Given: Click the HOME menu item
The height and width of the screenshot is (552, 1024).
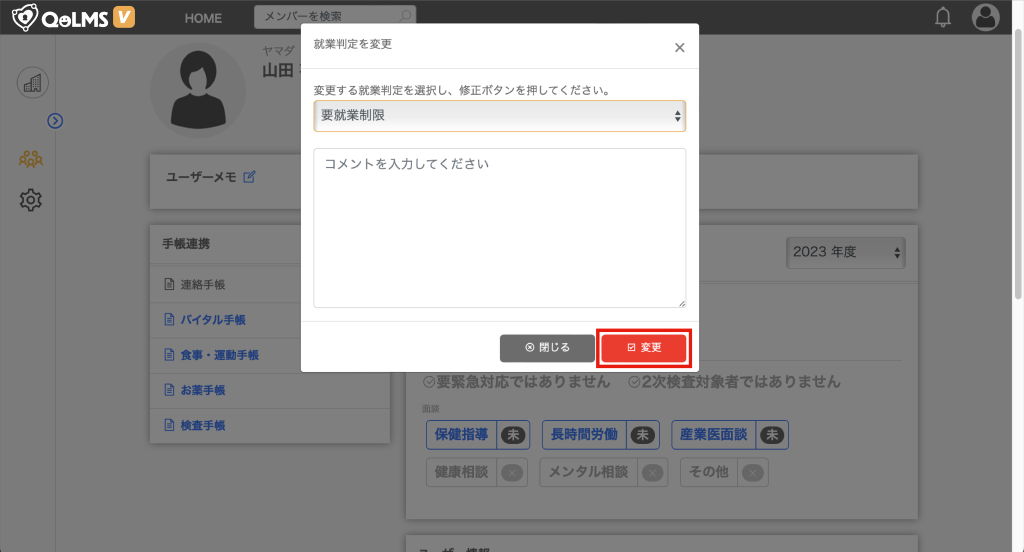Looking at the screenshot, I should [204, 18].
